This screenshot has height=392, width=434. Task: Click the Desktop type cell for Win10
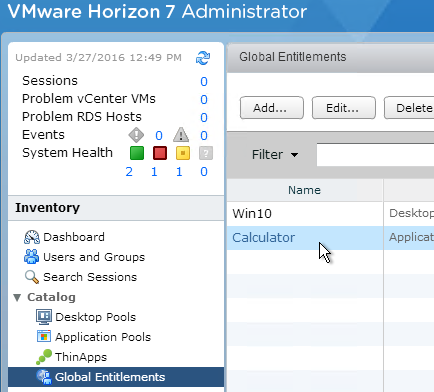pos(409,213)
